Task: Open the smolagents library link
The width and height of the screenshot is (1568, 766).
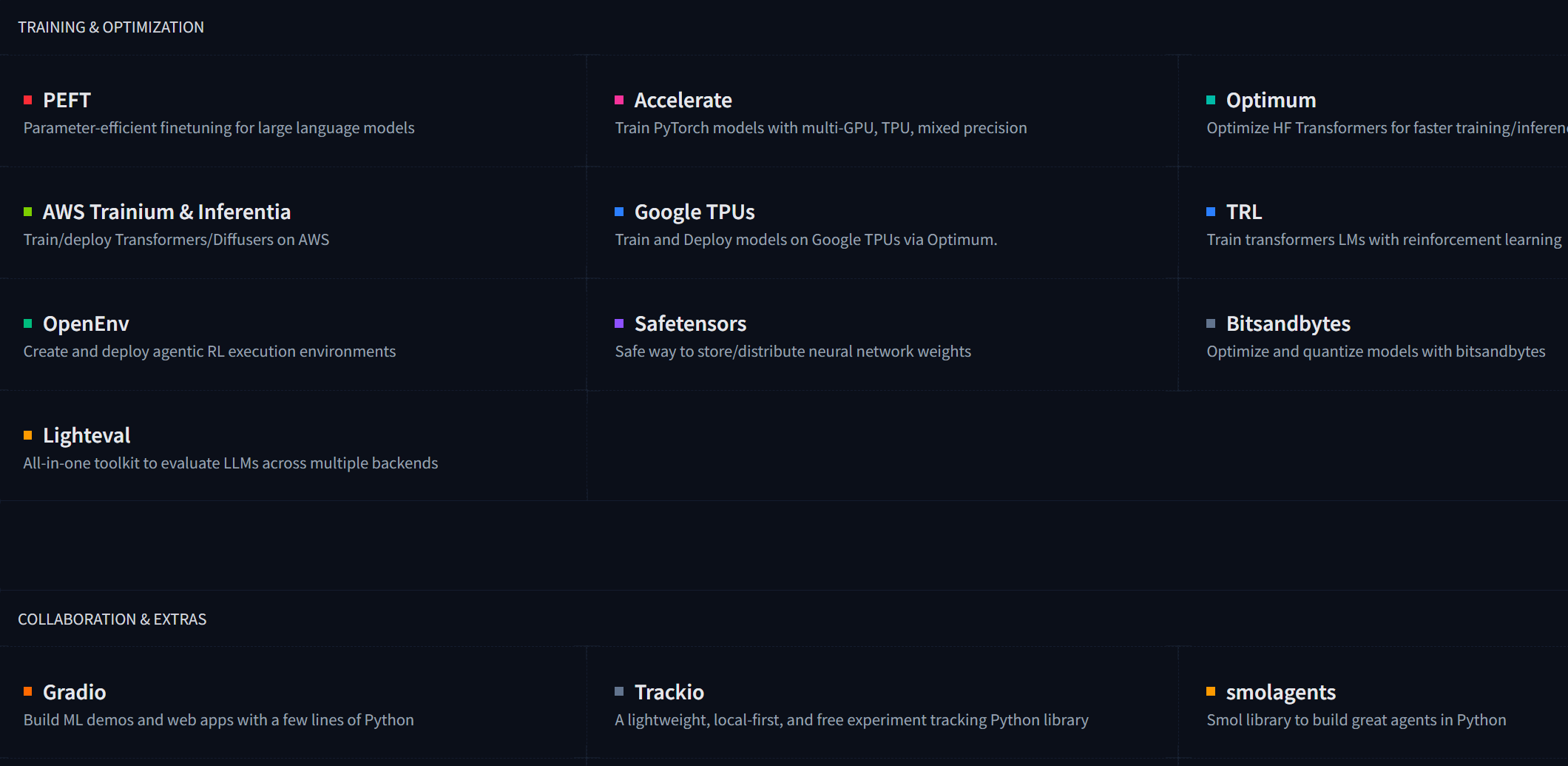Action: tap(1281, 692)
